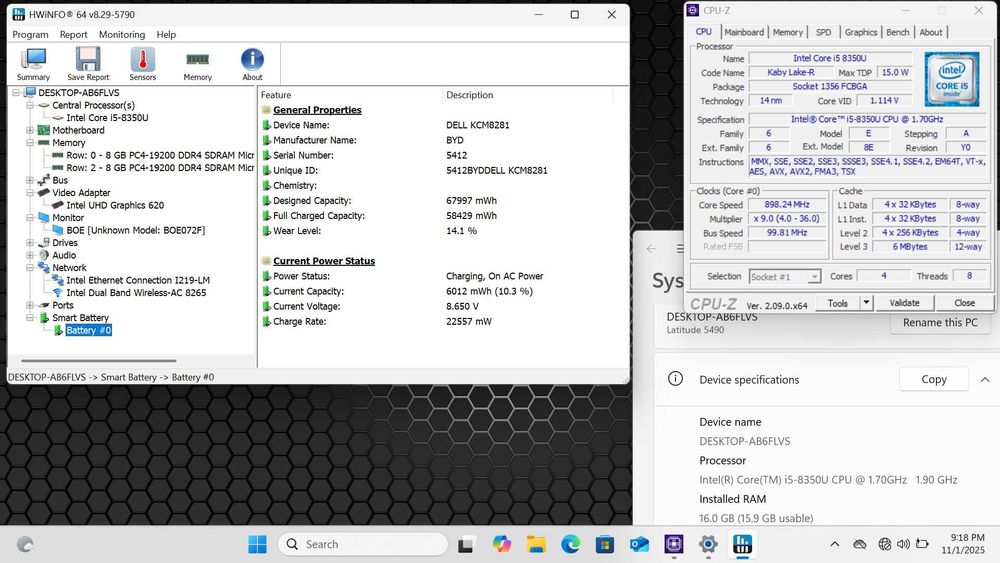Select Row: 2 memory module entry

160,168
